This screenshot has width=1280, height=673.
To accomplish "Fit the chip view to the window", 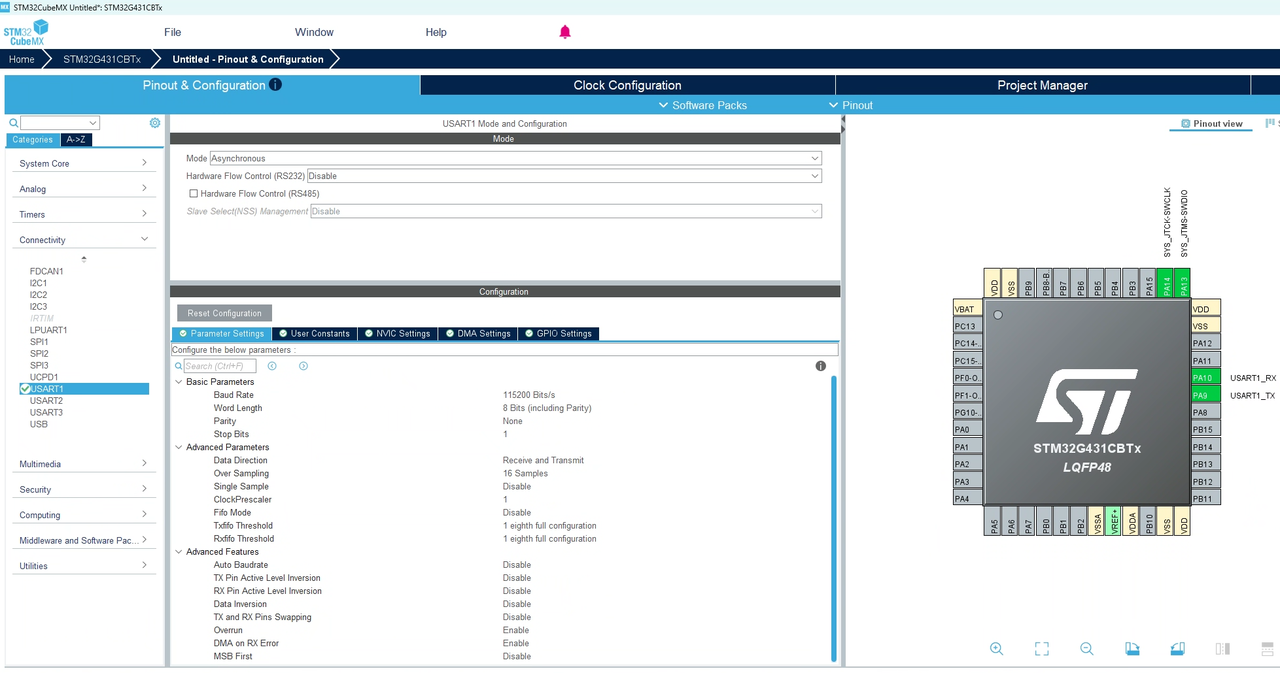I will pyautogui.click(x=1041, y=649).
